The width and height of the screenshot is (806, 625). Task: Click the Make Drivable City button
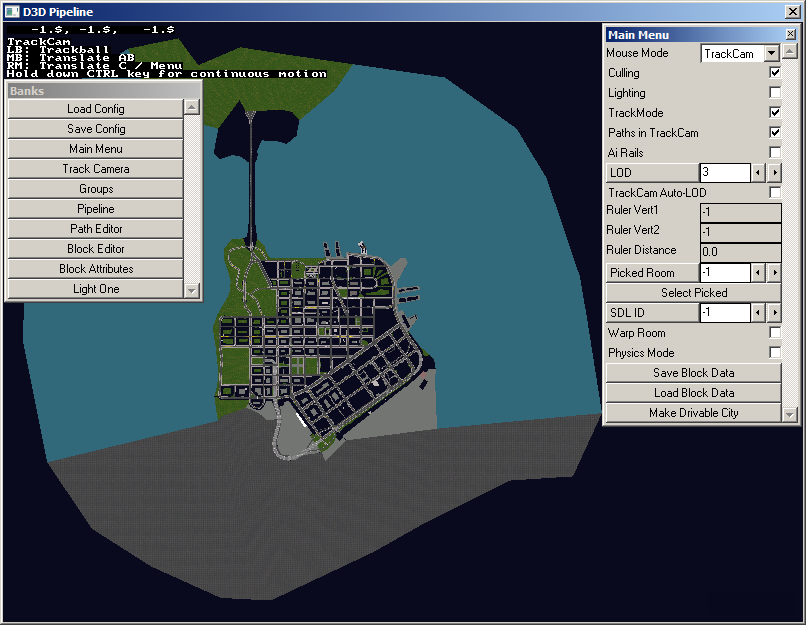click(693, 413)
